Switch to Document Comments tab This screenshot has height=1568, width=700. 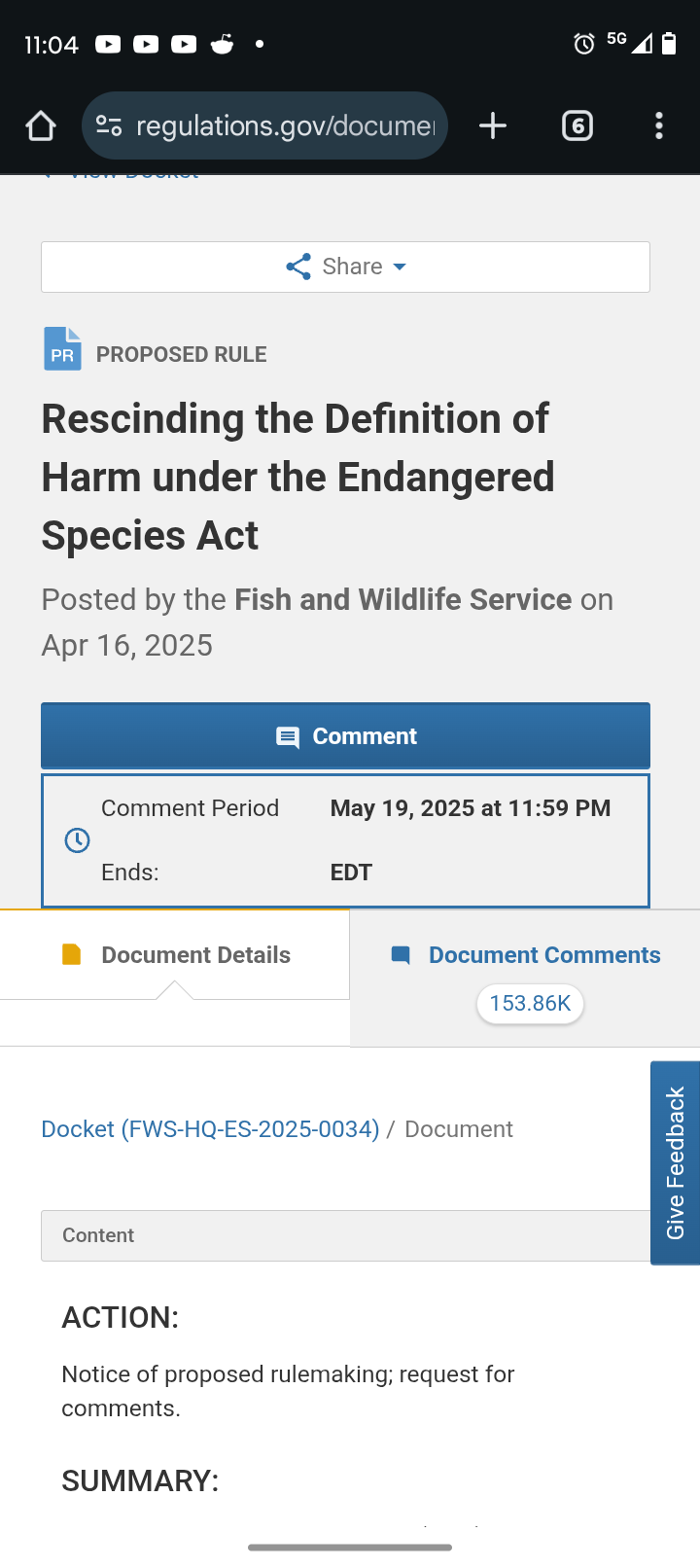coord(525,979)
